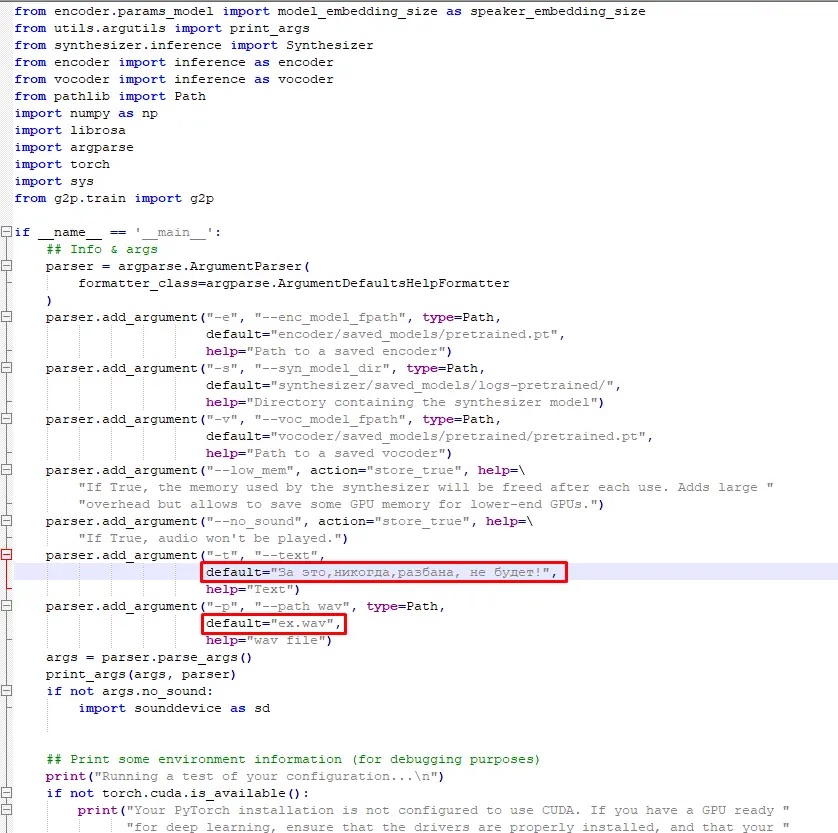Click the "overhead but allows to save..." string line
Screen dimensions: 838x833
341,504
